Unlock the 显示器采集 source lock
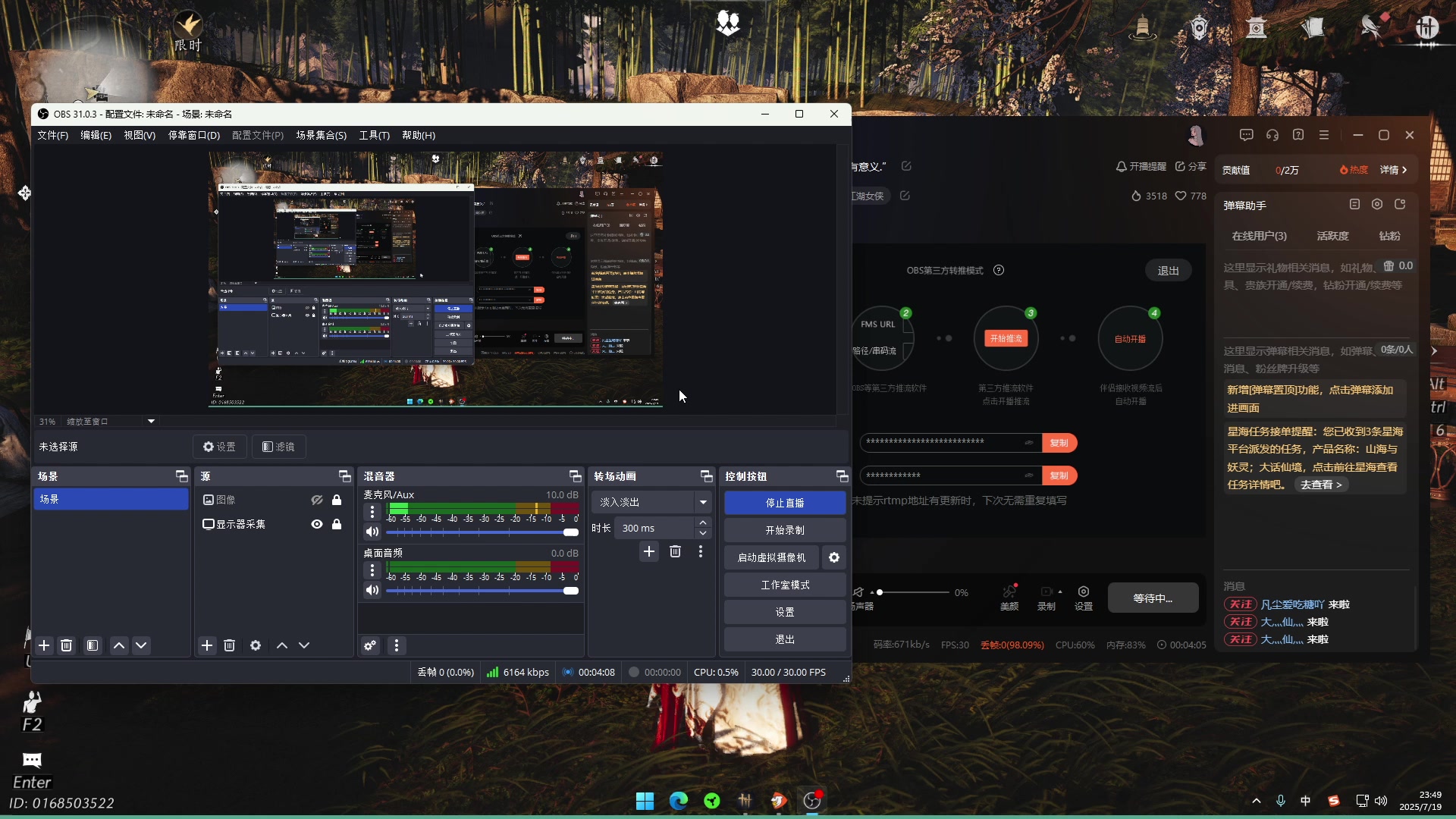The width and height of the screenshot is (1456, 819). pos(337,524)
